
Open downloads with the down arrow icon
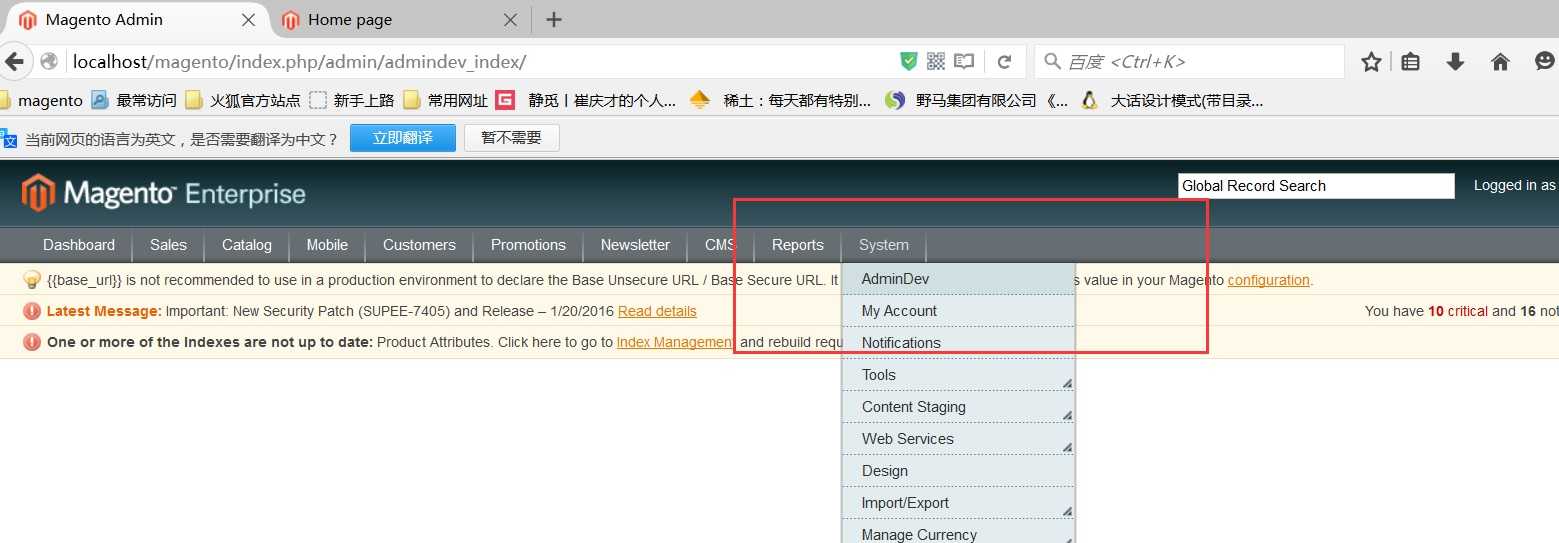(x=1455, y=62)
